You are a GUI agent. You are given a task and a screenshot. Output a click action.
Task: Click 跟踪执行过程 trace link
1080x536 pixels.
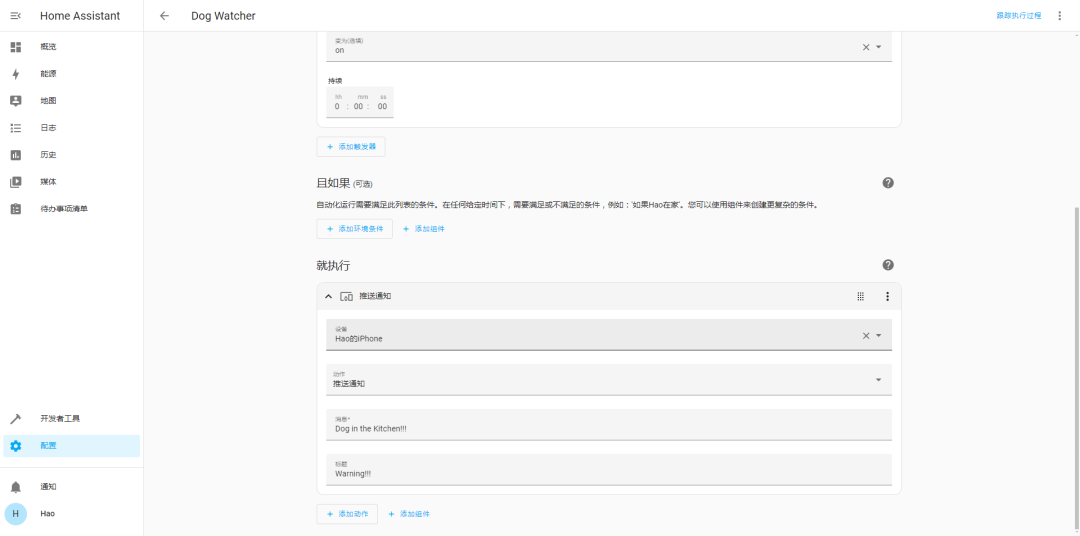pyautogui.click(x=1019, y=15)
